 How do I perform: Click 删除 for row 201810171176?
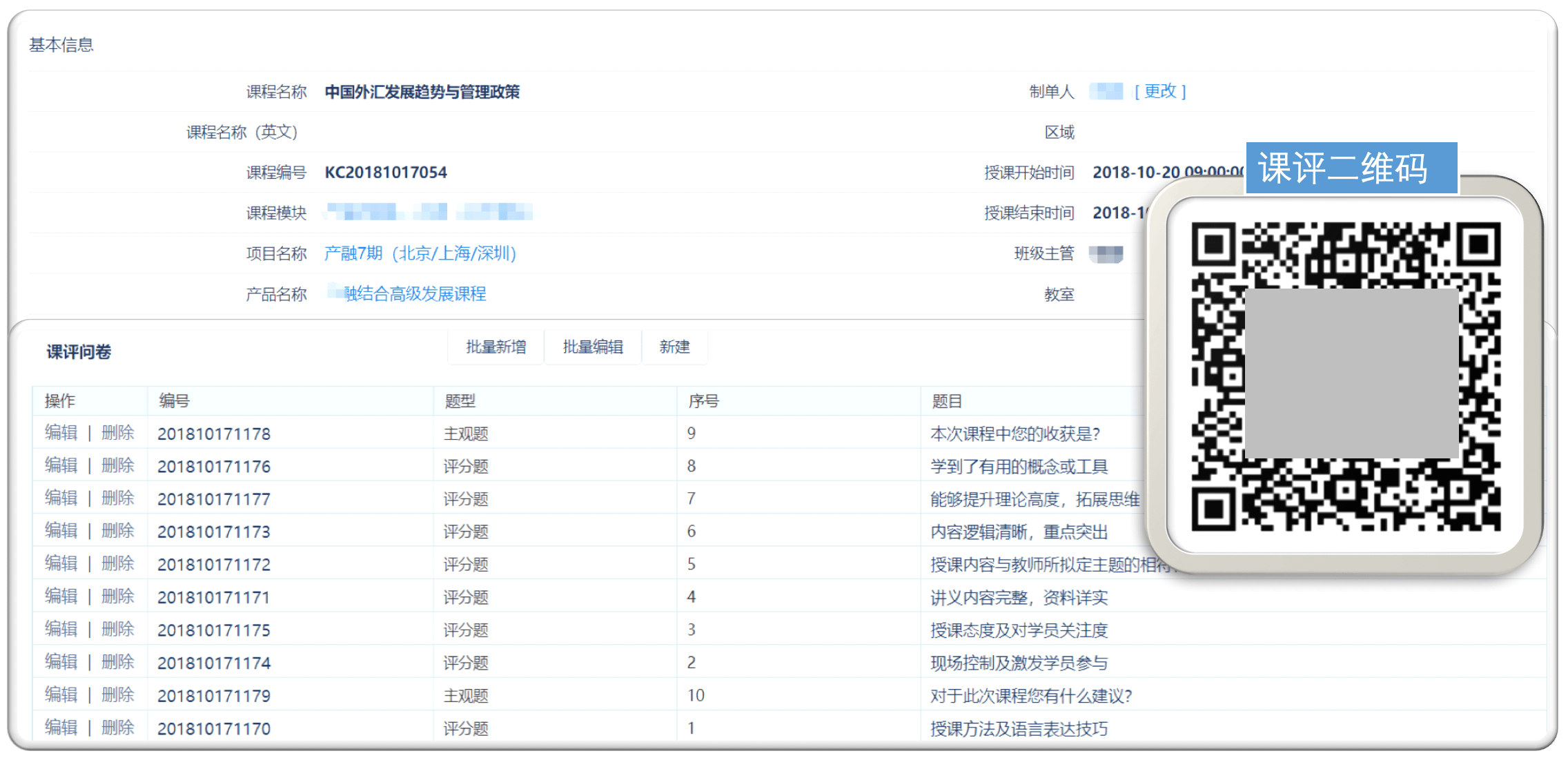[x=118, y=465]
